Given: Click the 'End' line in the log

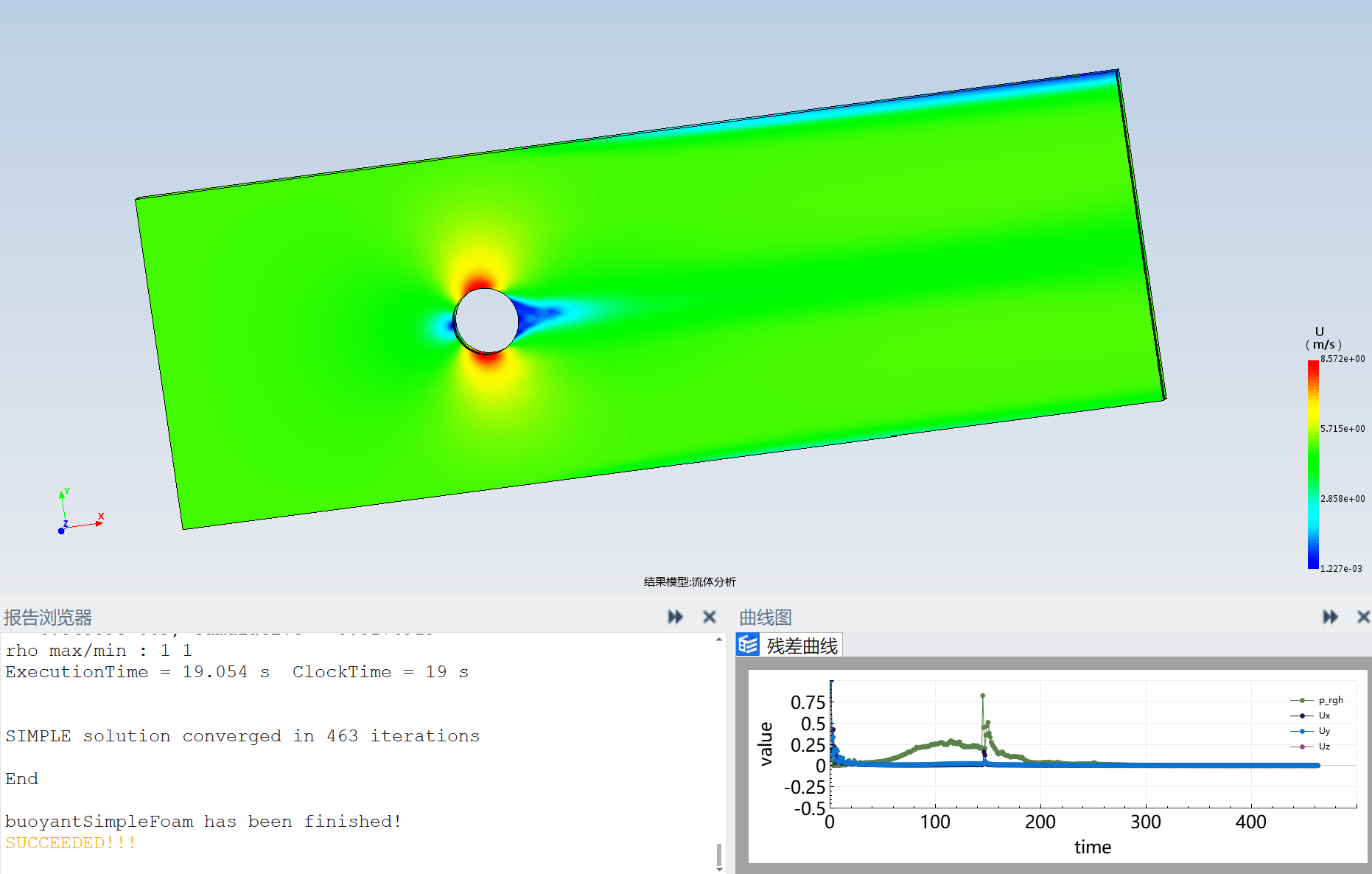Looking at the screenshot, I should coord(21,778).
